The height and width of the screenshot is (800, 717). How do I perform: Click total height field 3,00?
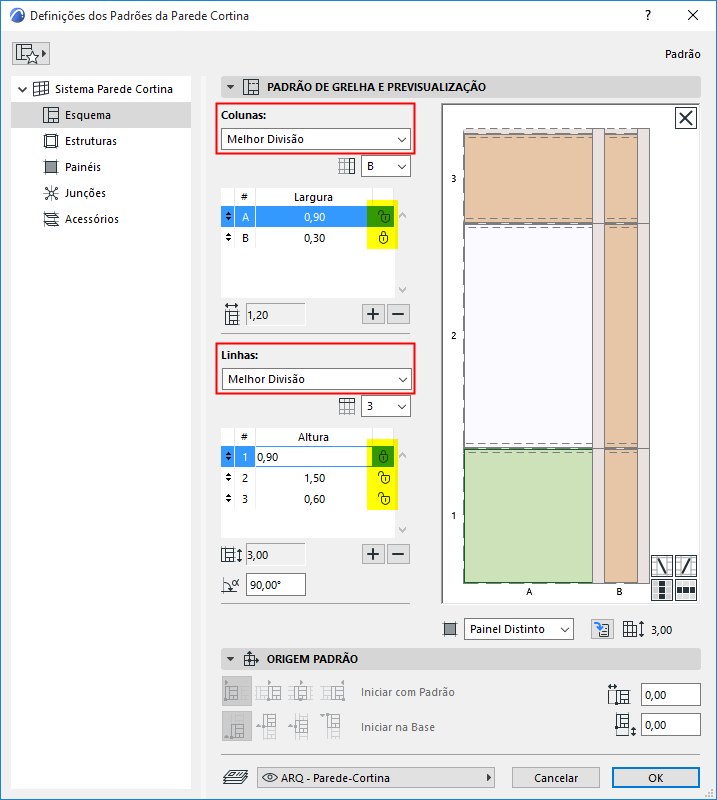[276, 555]
